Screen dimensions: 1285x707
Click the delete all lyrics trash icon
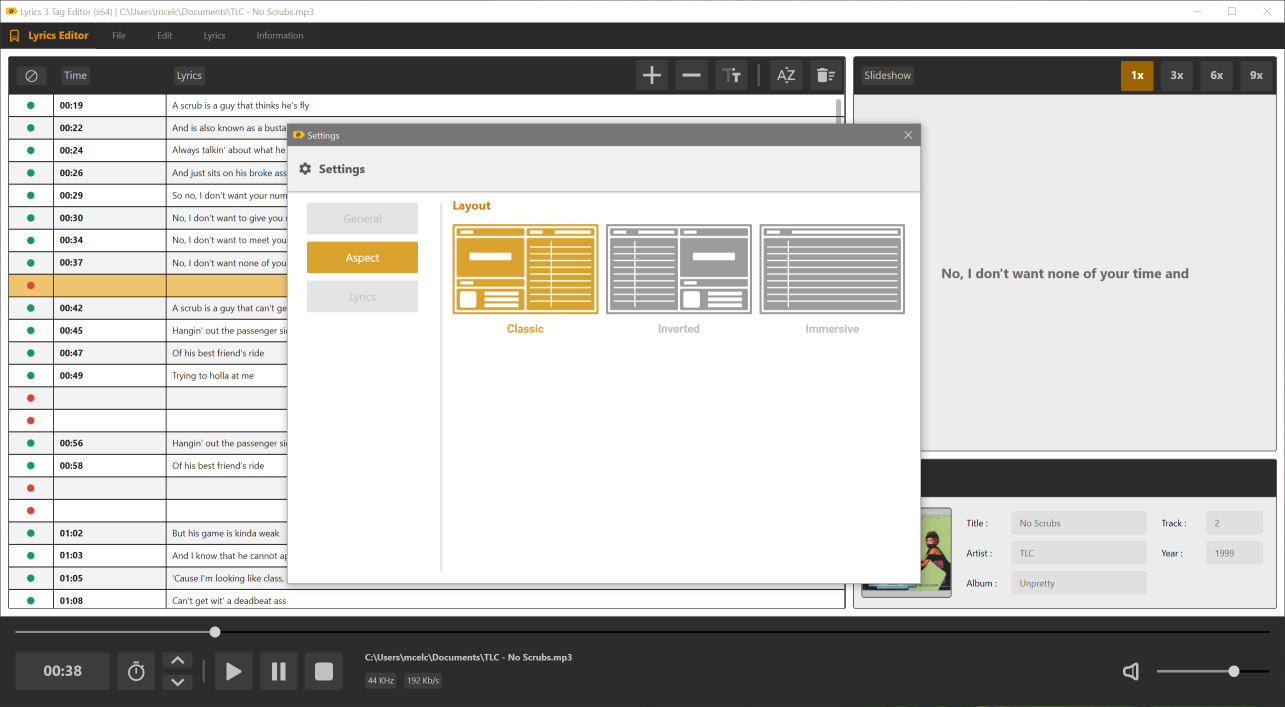tap(825, 75)
